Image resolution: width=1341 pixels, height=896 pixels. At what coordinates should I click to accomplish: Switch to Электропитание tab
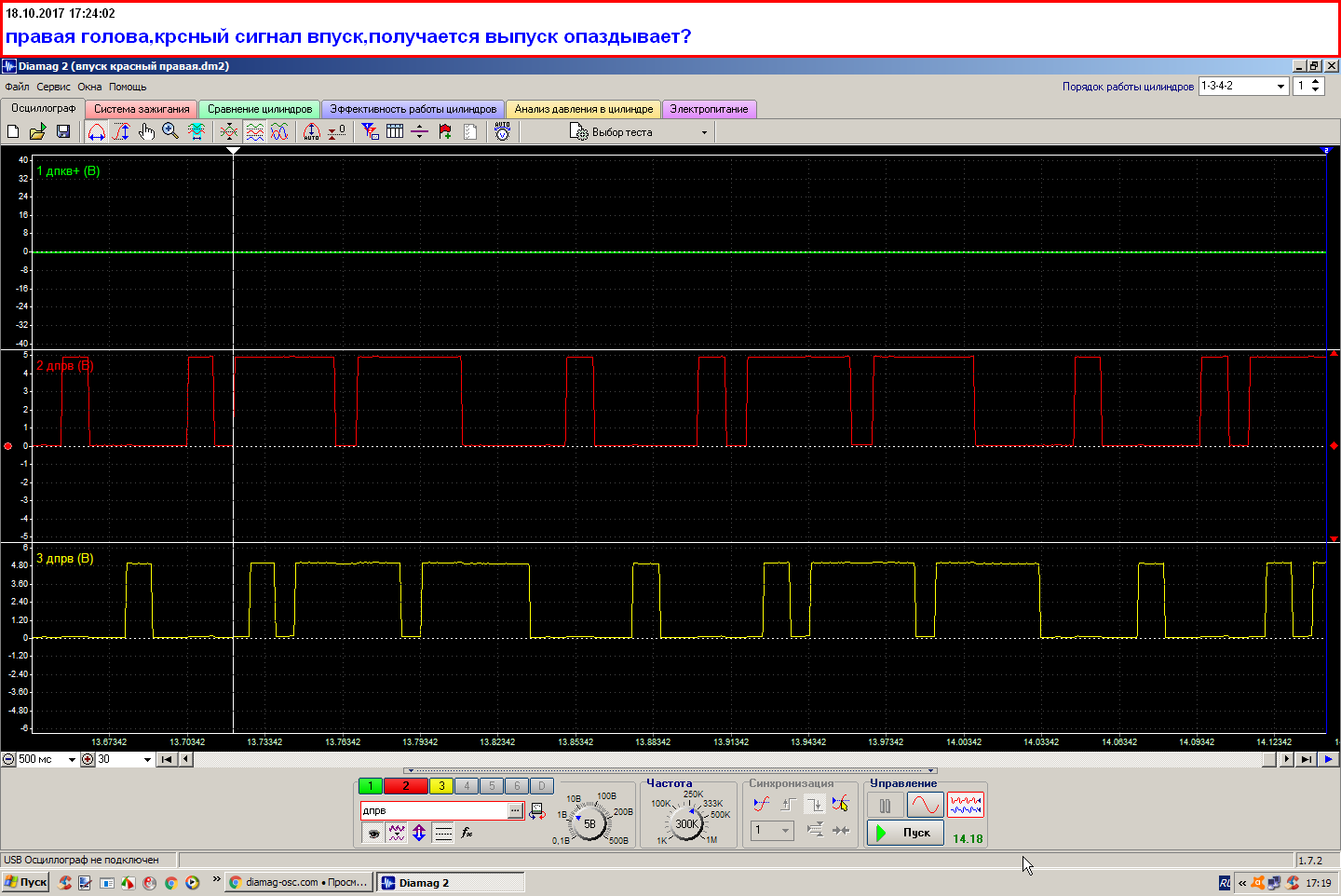[709, 109]
